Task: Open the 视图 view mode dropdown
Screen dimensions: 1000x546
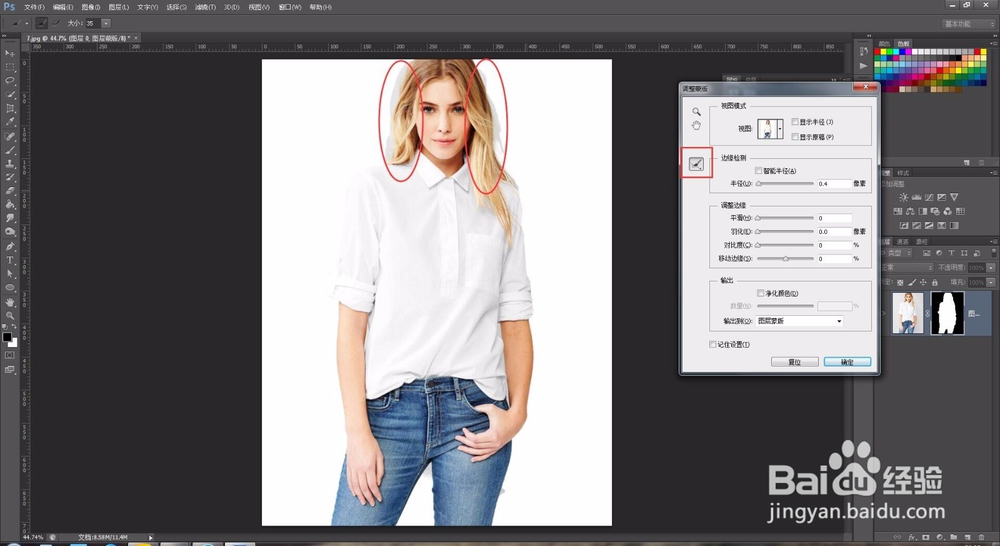Action: point(780,129)
